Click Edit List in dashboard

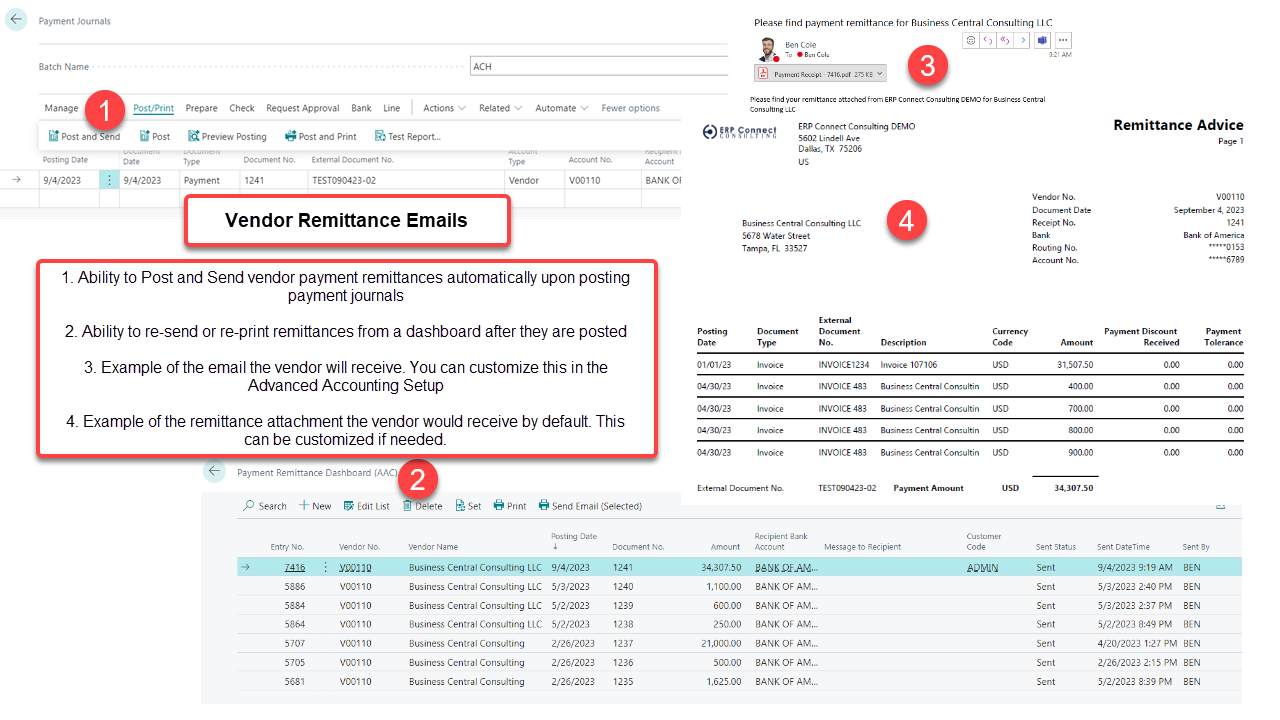click(367, 506)
